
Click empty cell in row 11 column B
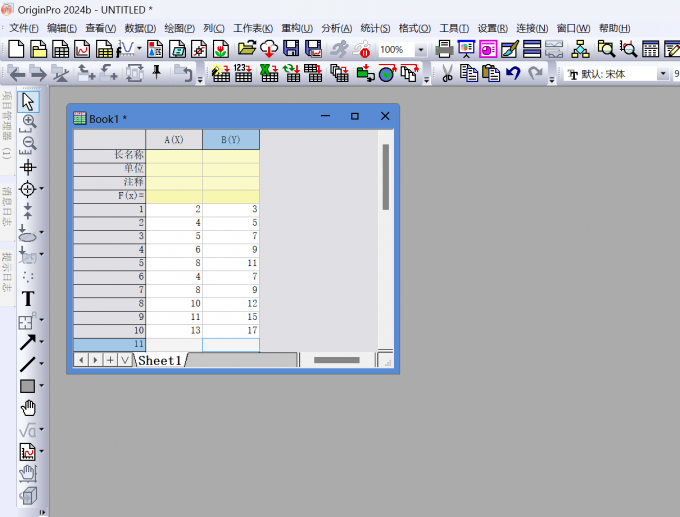(231, 345)
